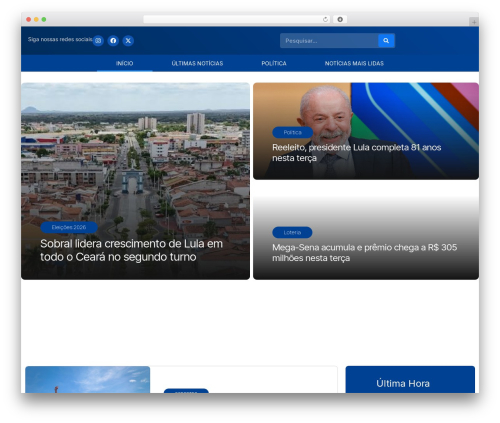Click the green maximize window button
Viewport: 500px width, 423px height.
tap(44, 19)
